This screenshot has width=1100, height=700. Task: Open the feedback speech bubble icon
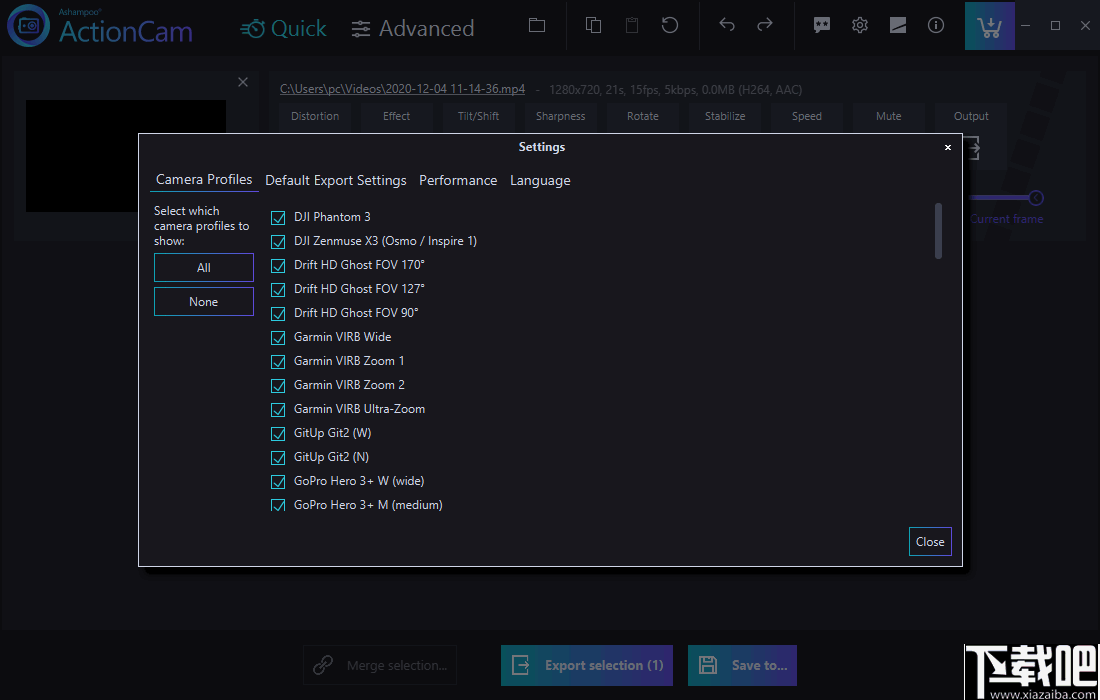pos(821,25)
